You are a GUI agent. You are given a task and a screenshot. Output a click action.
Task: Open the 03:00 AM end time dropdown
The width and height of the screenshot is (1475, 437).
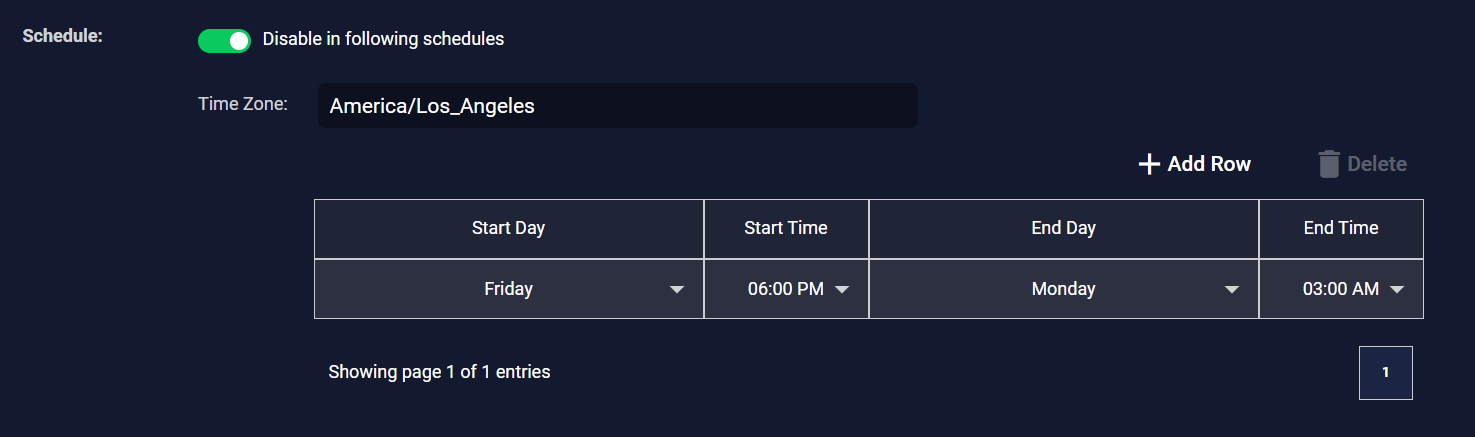[x=1340, y=289]
